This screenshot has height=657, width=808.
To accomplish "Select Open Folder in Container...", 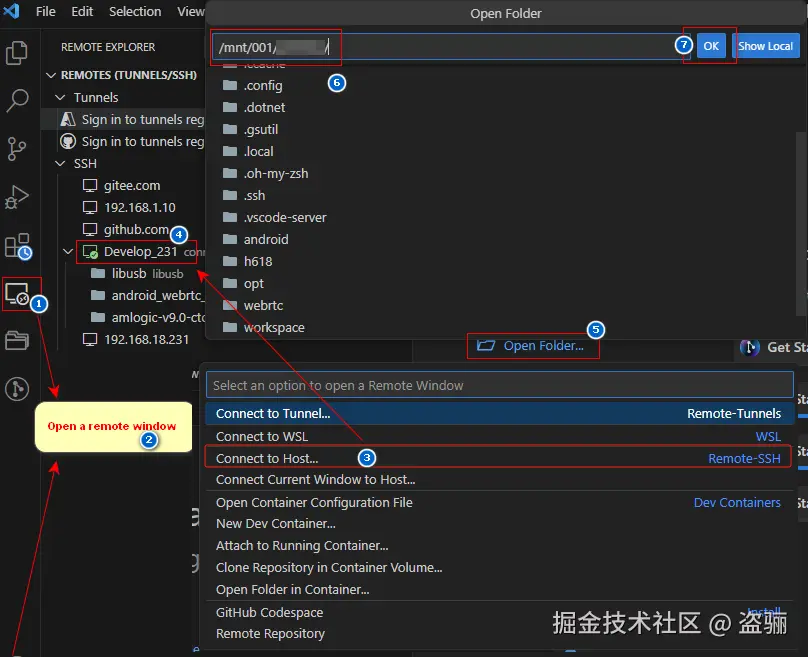I will pyautogui.click(x=499, y=589).
